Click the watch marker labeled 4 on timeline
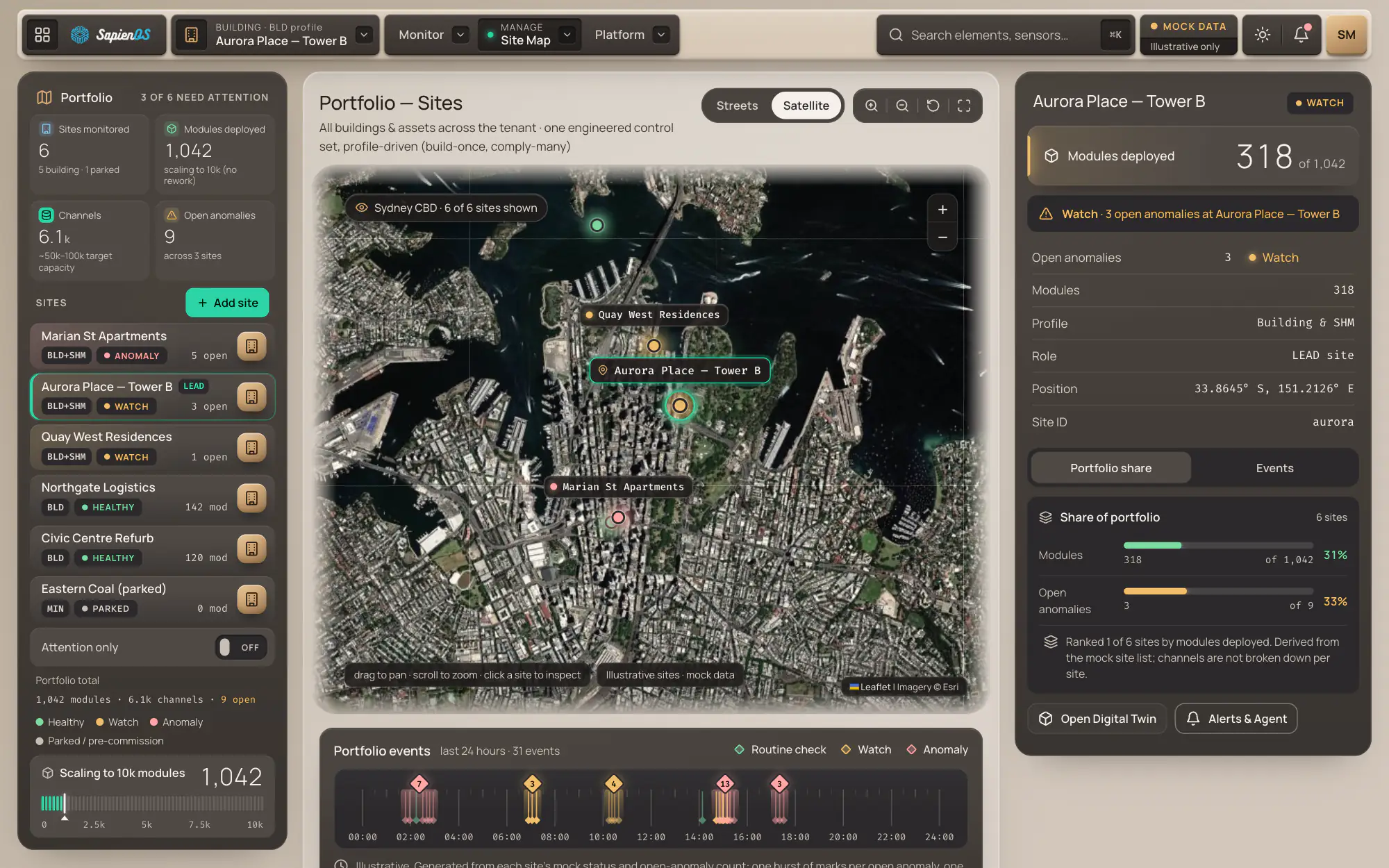 tap(613, 784)
